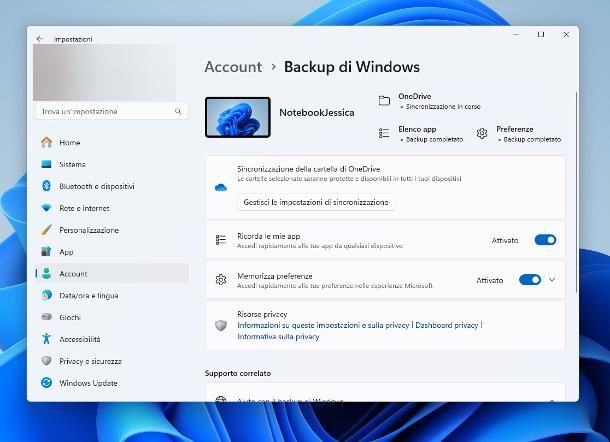Click the 'NotebookJessica' device name
Screen dimensions: 610x442
coord(317,112)
